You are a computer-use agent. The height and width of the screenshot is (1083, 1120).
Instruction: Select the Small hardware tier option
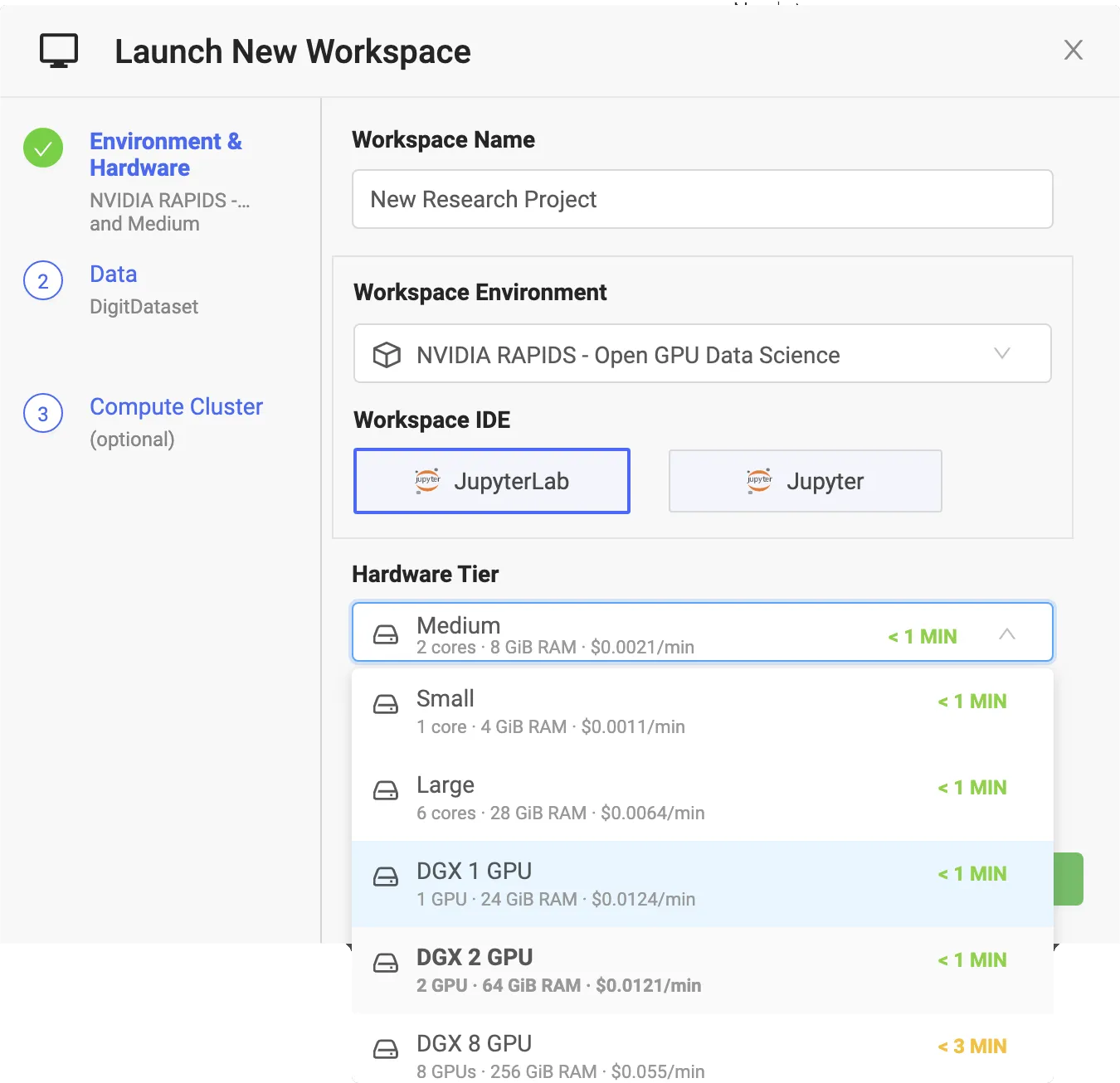[703, 711]
